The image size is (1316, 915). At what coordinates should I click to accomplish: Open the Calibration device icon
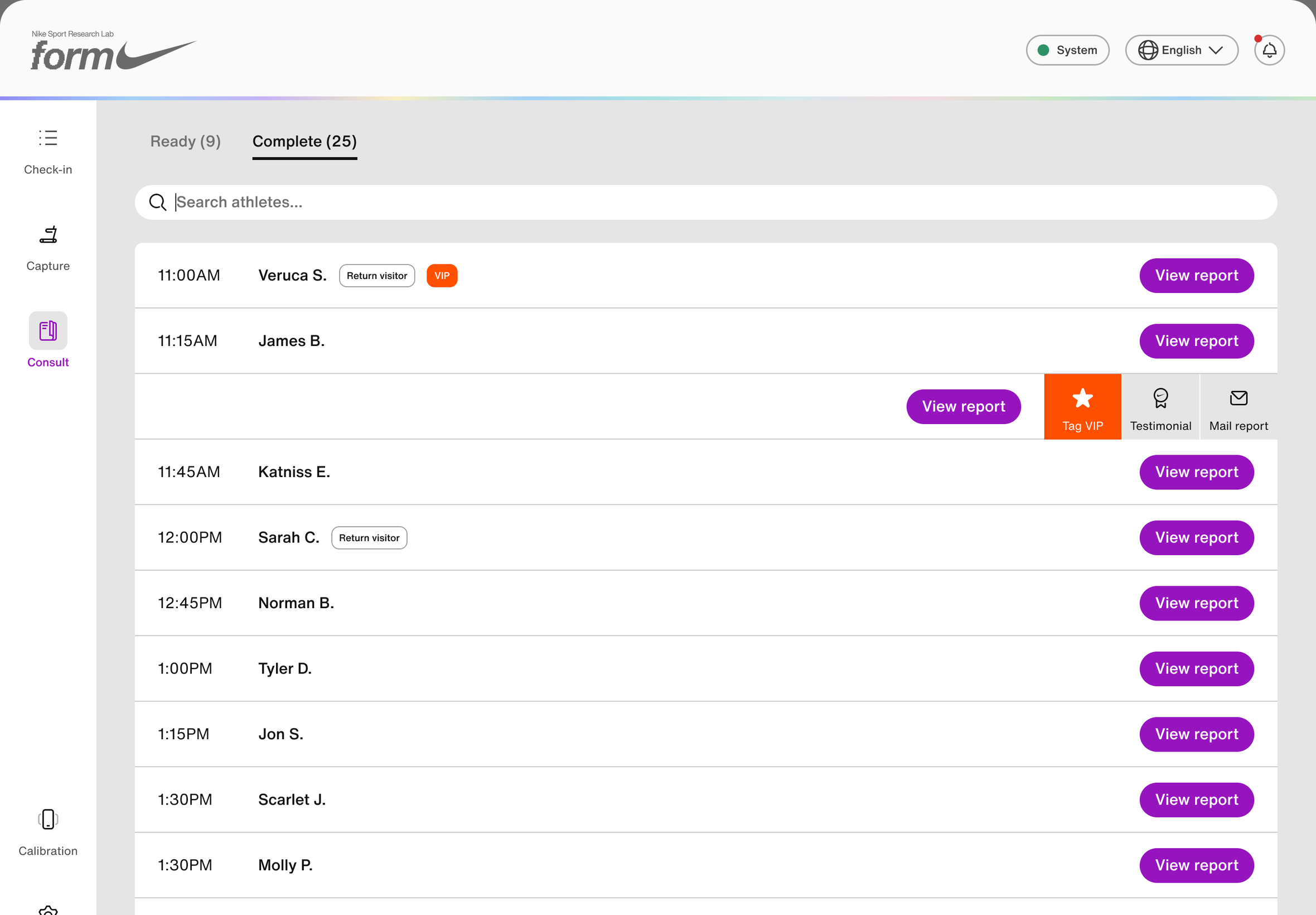(48, 818)
